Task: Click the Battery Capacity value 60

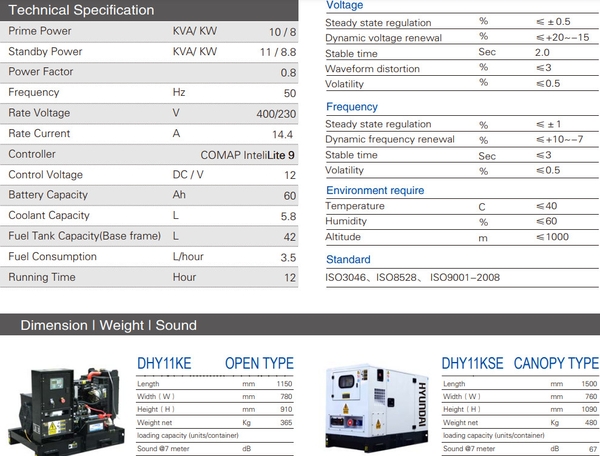Action: (x=290, y=196)
